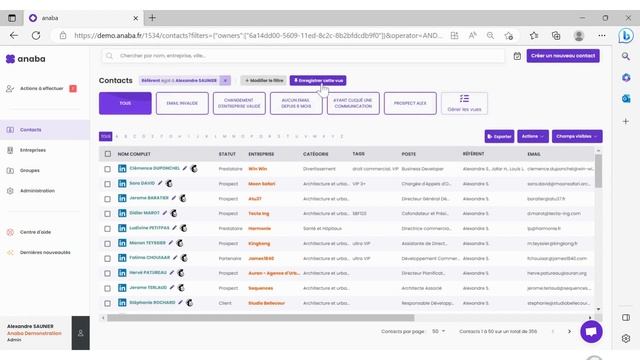Open Edge sidebar settings gear
Screen dimensions: 640x360
626,338
